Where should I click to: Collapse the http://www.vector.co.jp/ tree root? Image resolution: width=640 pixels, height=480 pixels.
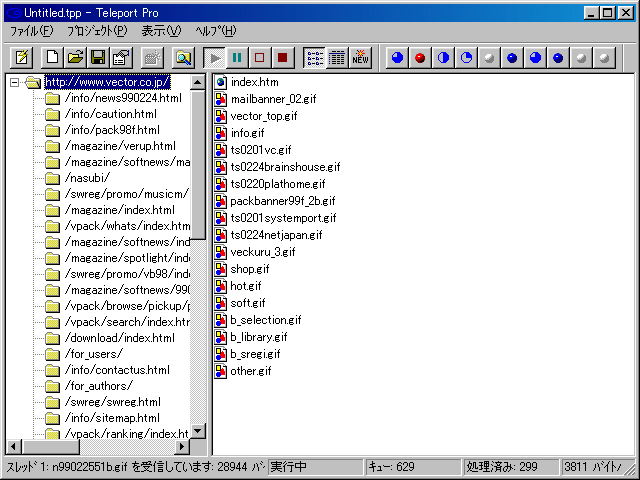click(x=15, y=82)
